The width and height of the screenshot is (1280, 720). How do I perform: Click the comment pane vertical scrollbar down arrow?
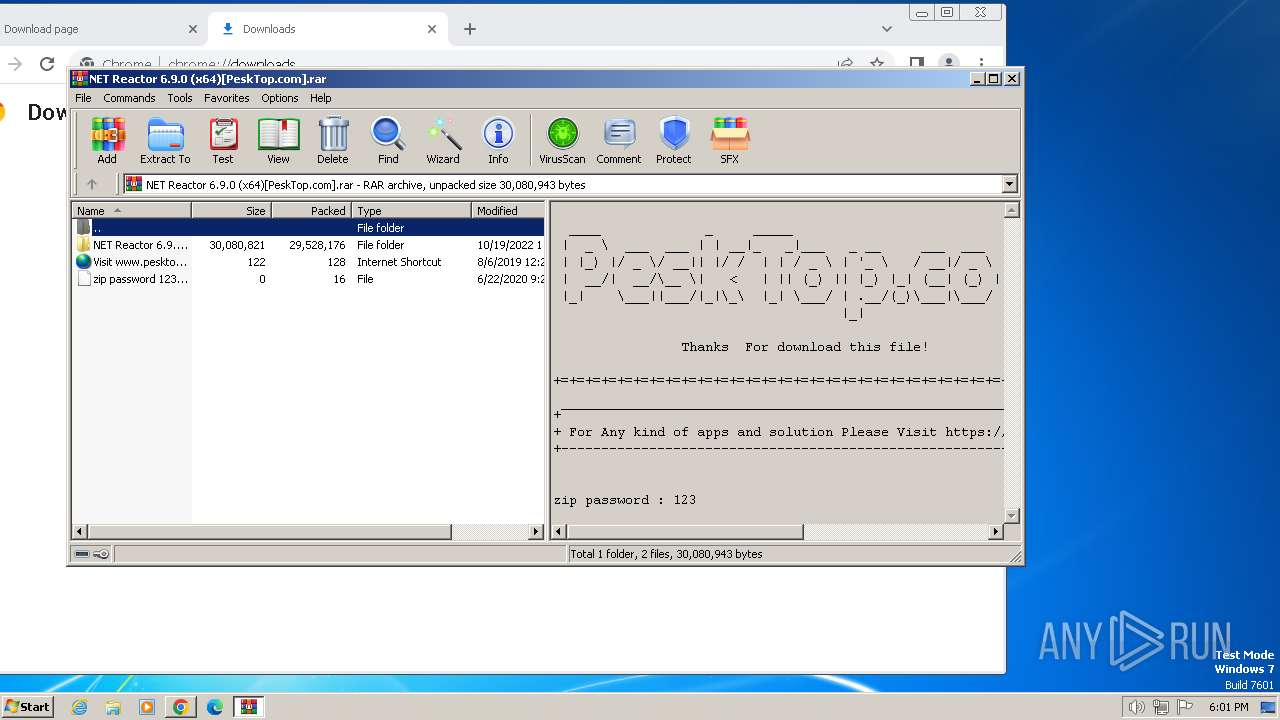(x=1011, y=516)
